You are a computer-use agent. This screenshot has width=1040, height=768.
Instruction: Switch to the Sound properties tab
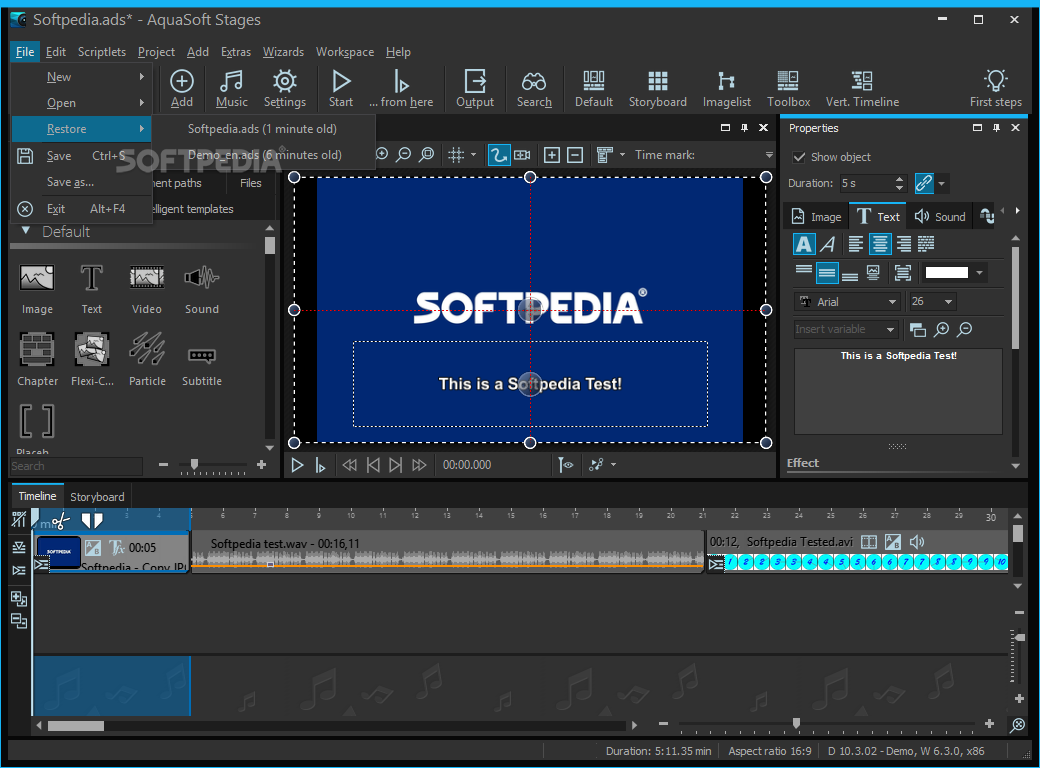[x=940, y=217]
